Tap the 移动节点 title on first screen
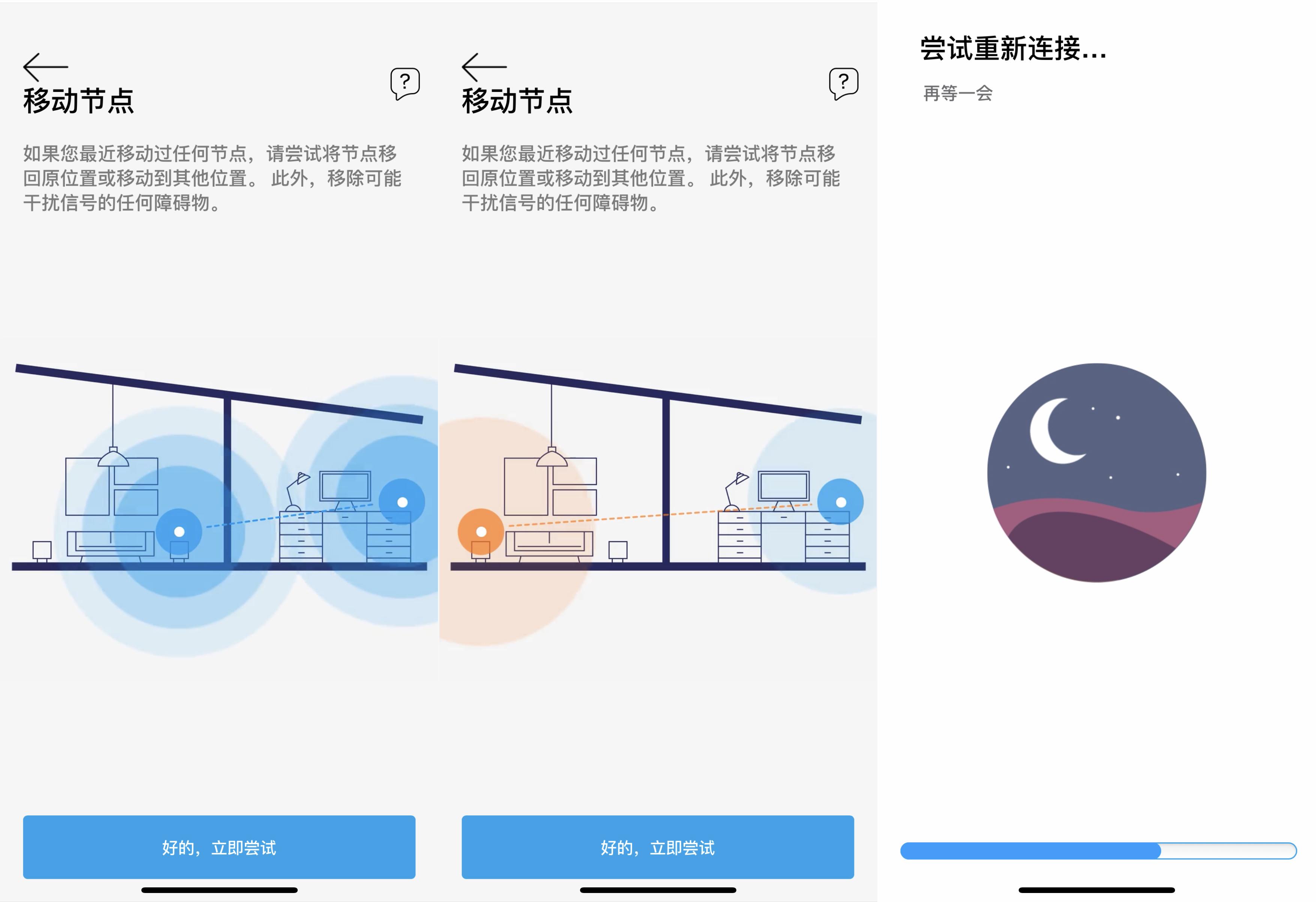Screen dimensions: 1316x902 [x=79, y=101]
